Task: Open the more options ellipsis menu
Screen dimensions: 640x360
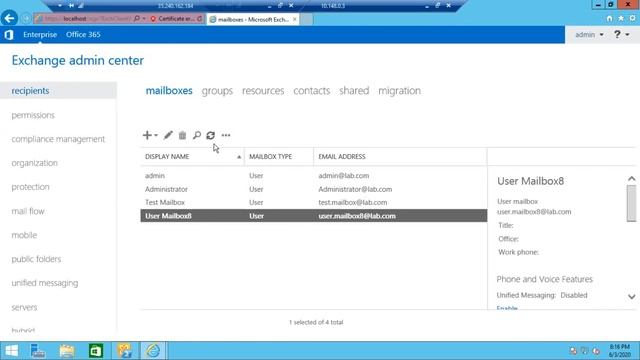Action: pyautogui.click(x=226, y=135)
